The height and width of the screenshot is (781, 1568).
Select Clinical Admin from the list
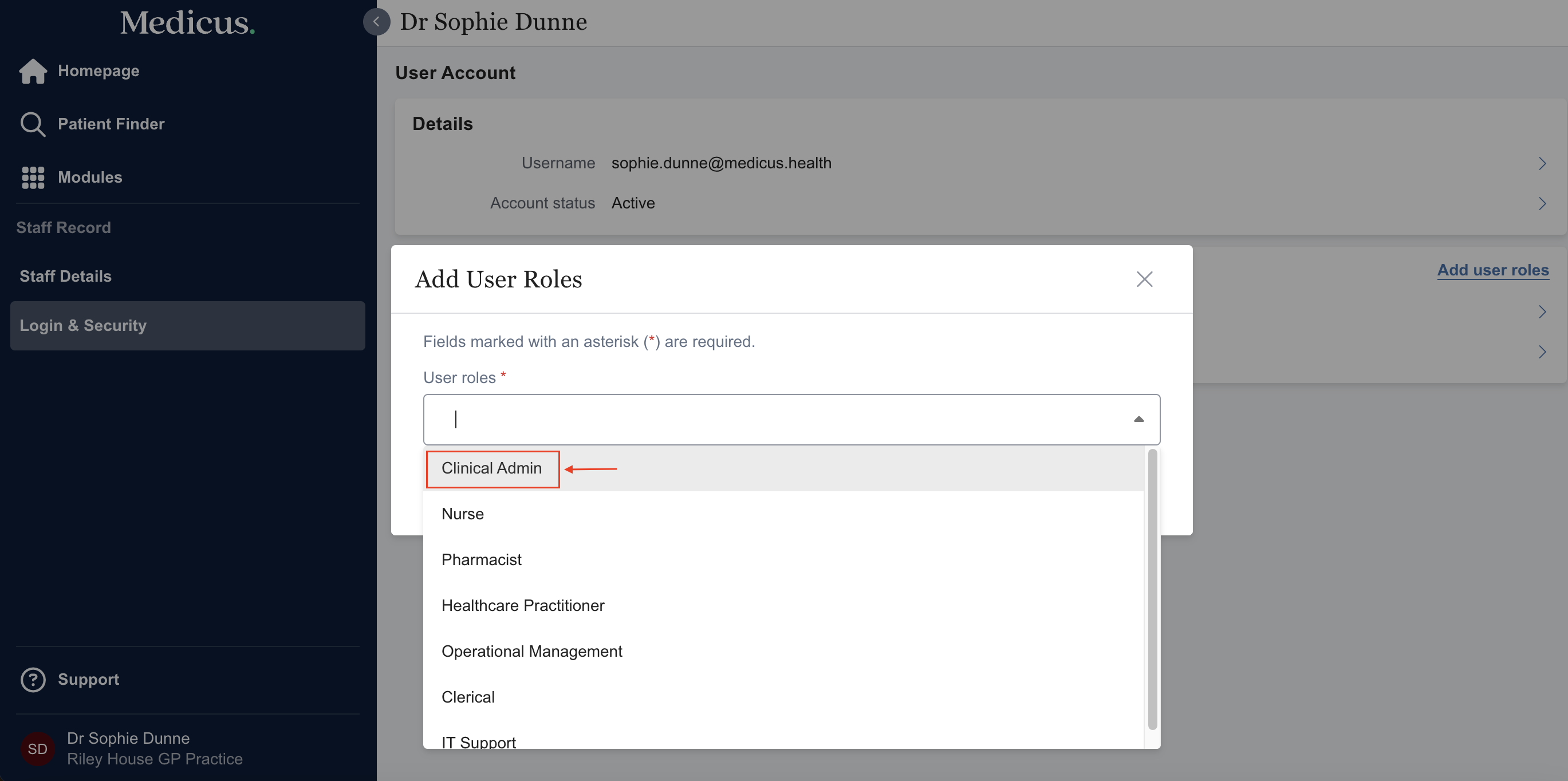coord(492,468)
